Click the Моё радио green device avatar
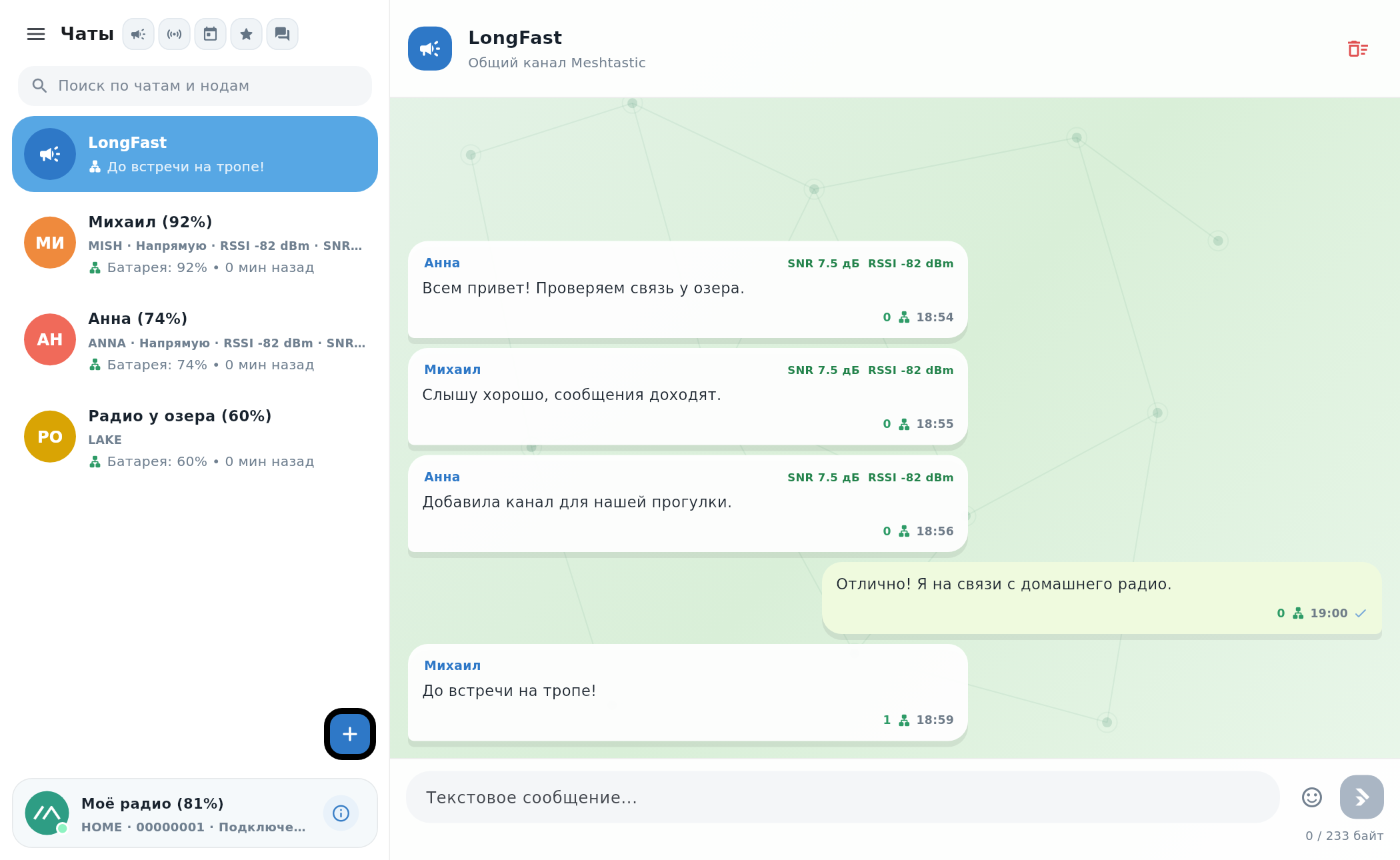 (x=47, y=813)
